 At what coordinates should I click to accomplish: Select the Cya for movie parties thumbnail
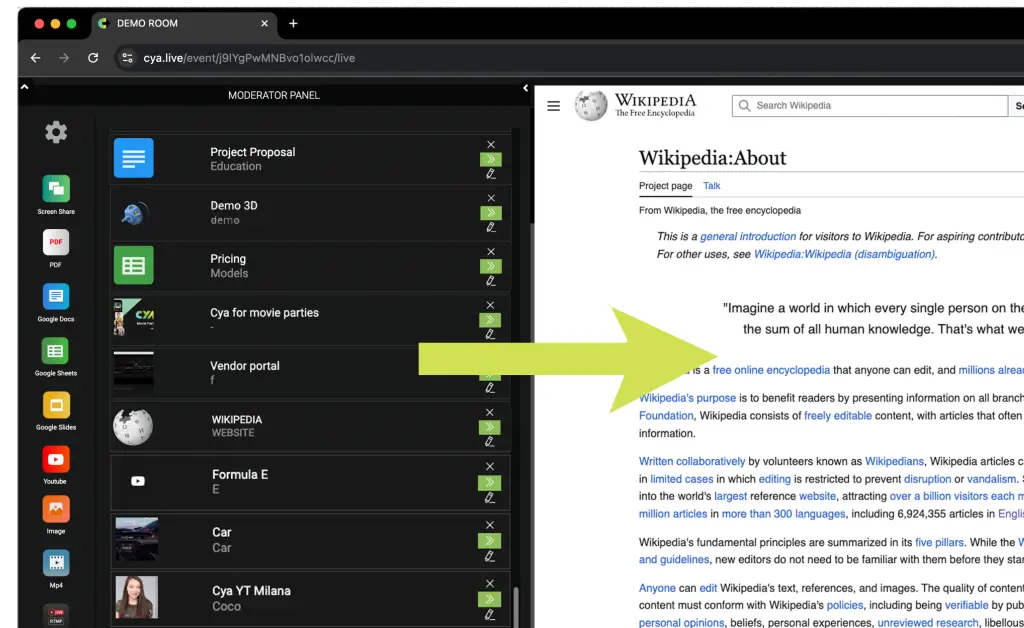tap(134, 317)
